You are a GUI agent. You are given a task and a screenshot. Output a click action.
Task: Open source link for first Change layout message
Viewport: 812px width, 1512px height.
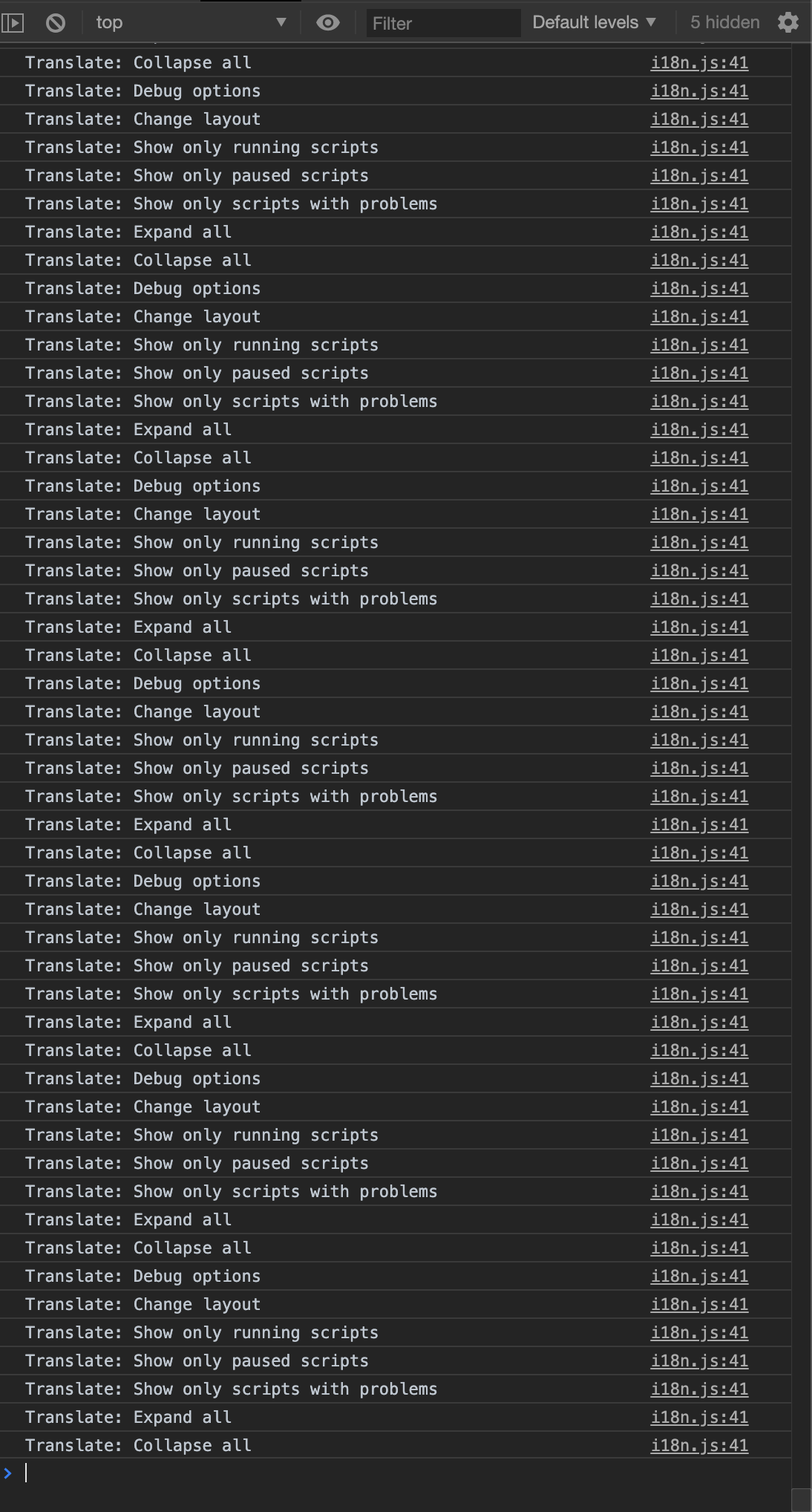click(x=699, y=120)
